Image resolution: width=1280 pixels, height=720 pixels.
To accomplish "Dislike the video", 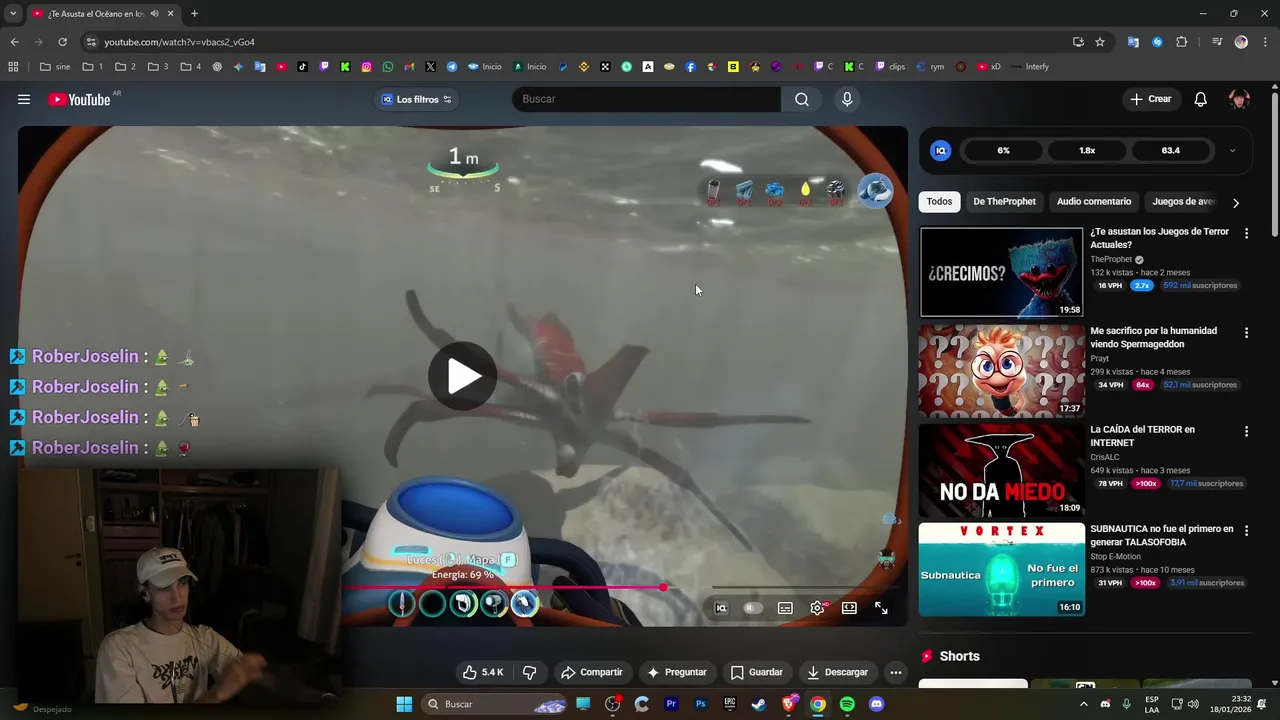I will [530, 672].
